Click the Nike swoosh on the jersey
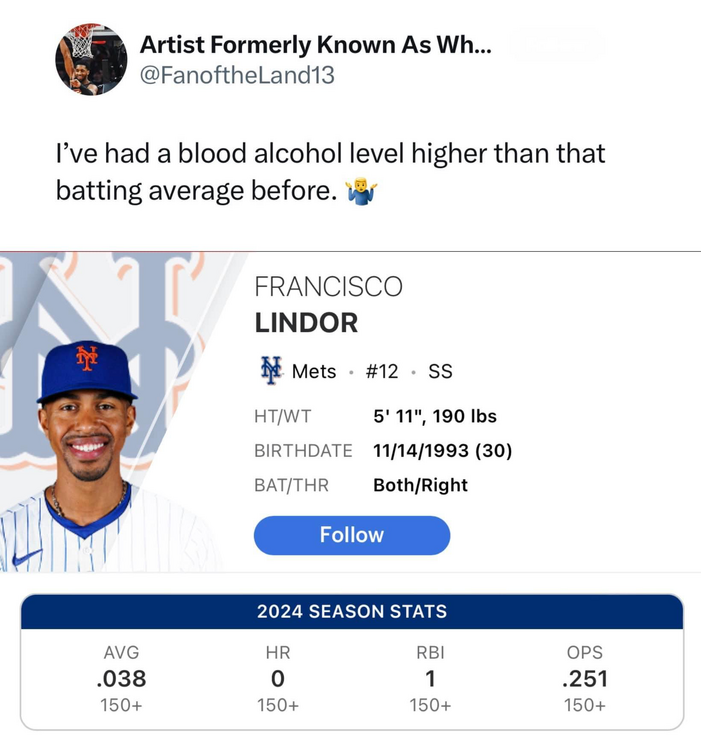 [x=24, y=556]
